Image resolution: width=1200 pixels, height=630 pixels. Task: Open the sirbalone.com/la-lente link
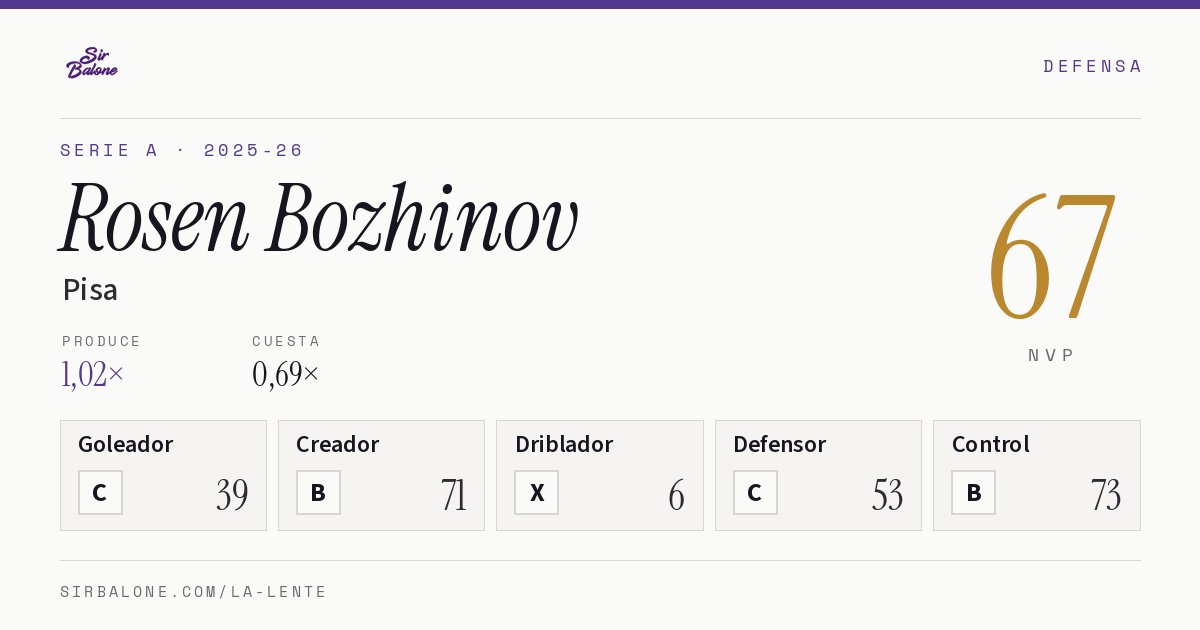click(194, 592)
